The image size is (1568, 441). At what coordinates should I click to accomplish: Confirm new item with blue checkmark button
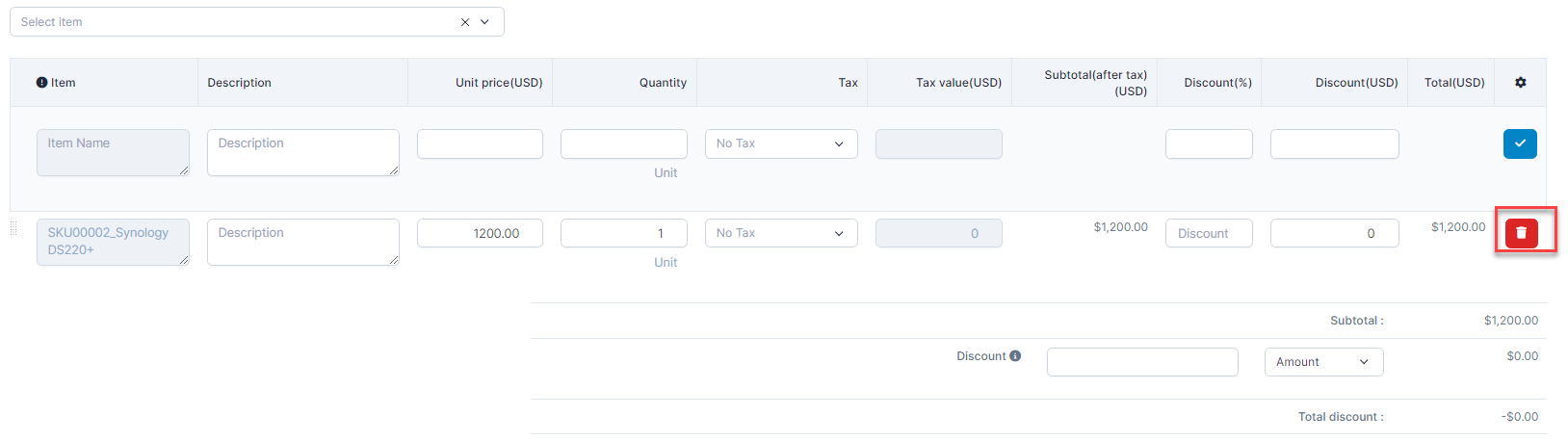coord(1520,143)
